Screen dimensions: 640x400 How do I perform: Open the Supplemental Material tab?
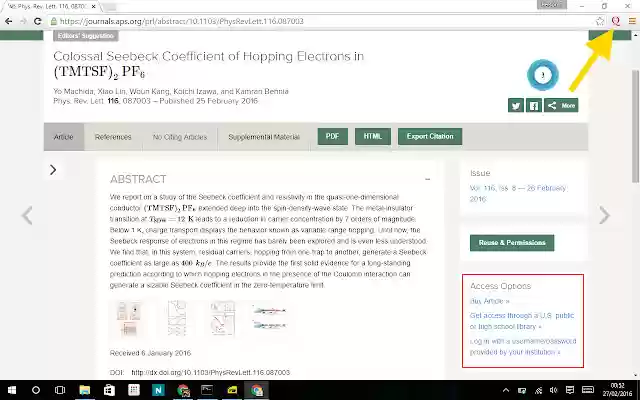(x=264, y=137)
